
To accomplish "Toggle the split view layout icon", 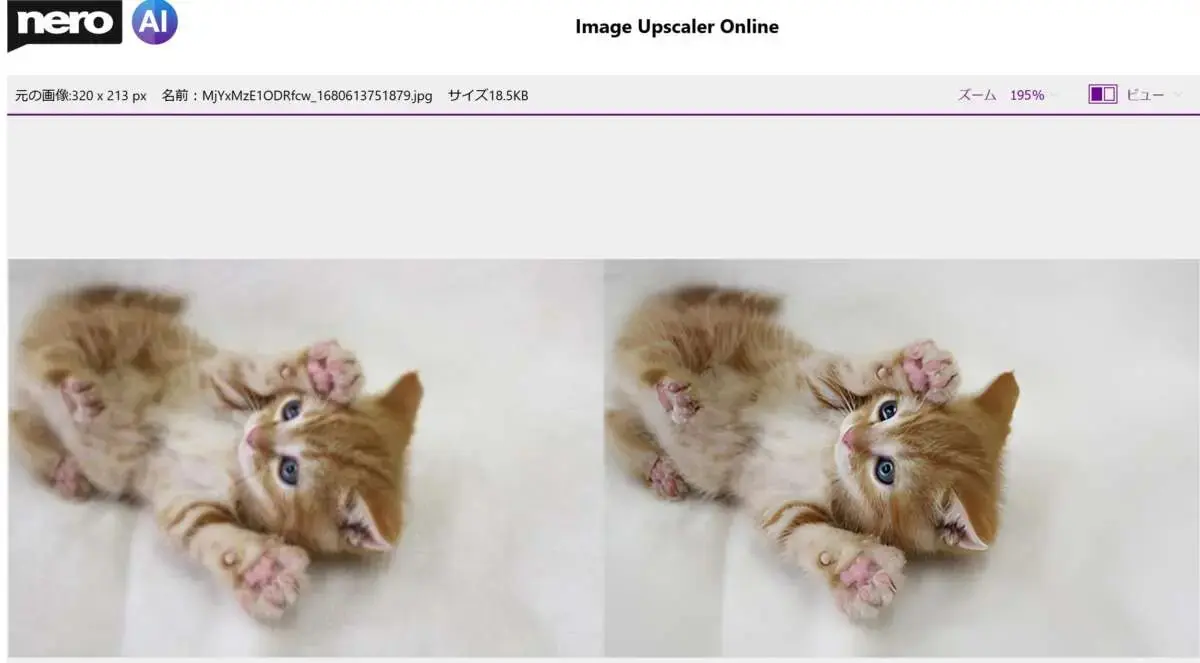I will 1103,95.
